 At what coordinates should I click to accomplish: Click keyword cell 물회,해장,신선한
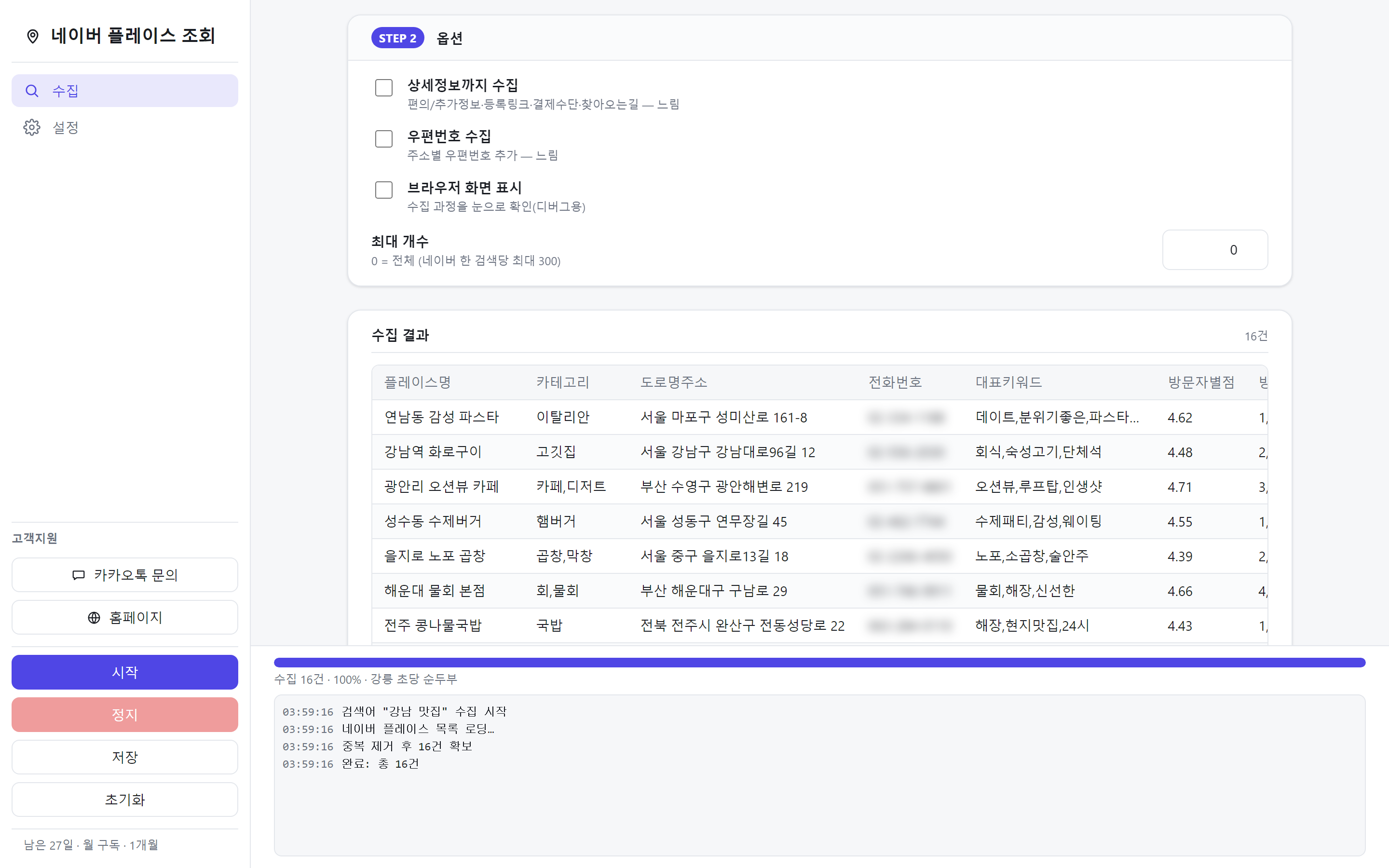[x=1025, y=591]
